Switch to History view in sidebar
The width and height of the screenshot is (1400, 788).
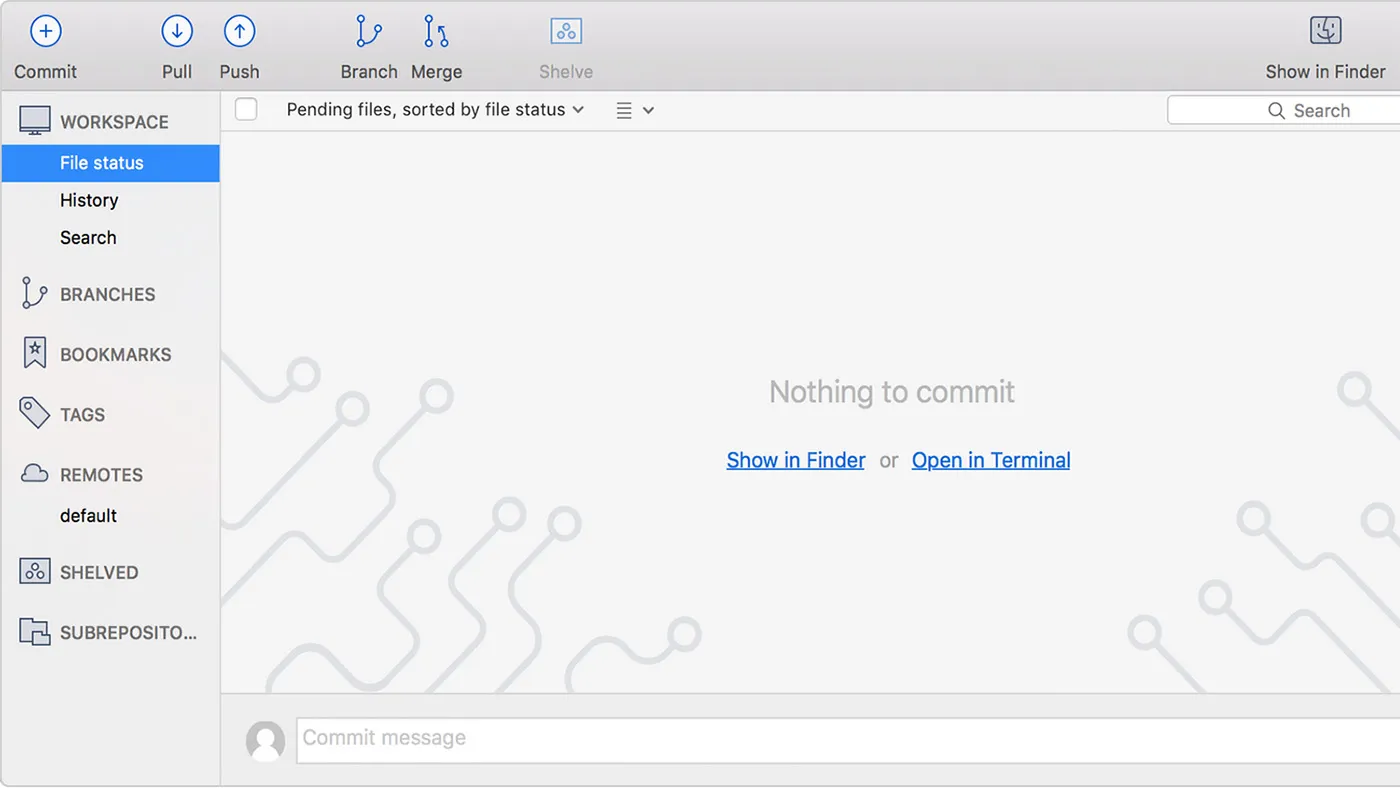(89, 201)
